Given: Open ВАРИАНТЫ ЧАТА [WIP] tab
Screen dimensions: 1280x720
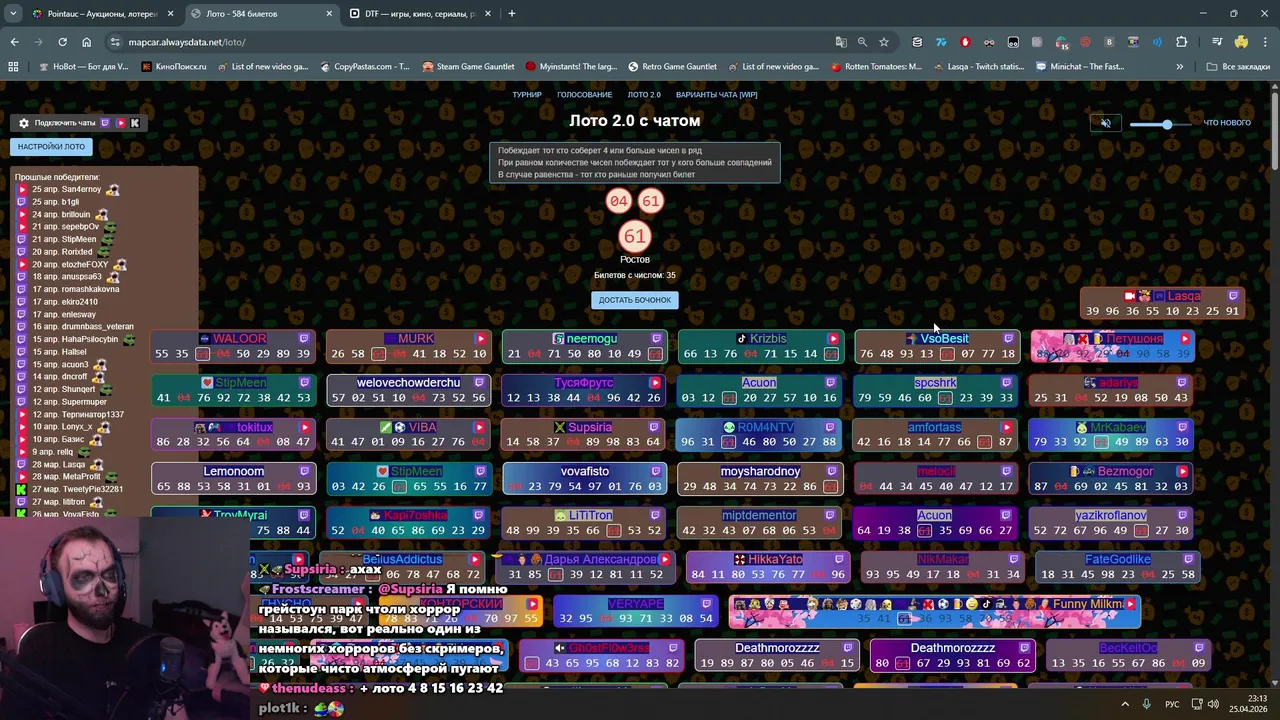Looking at the screenshot, I should 717,95.
